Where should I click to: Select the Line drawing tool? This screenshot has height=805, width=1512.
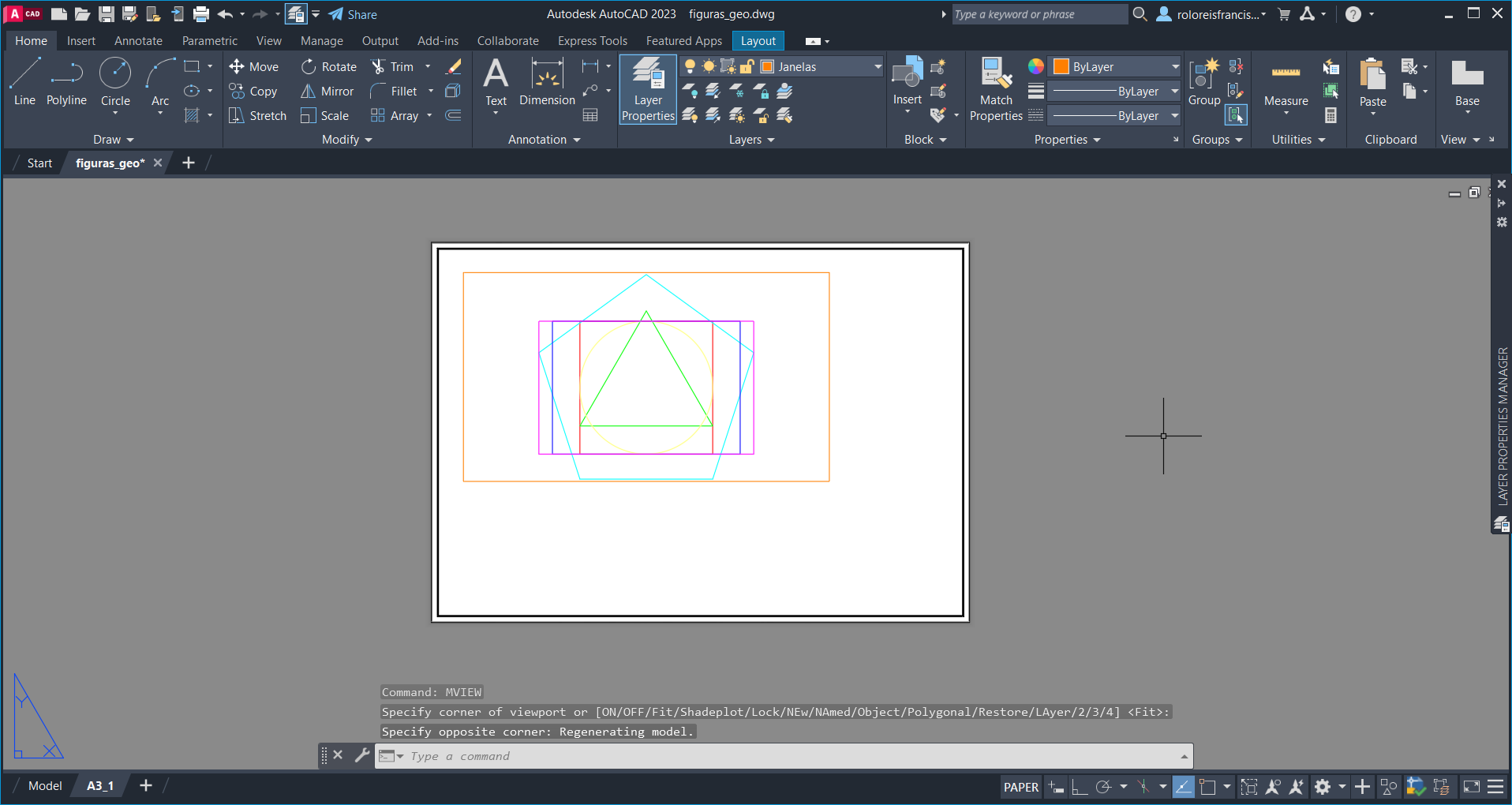[24, 81]
